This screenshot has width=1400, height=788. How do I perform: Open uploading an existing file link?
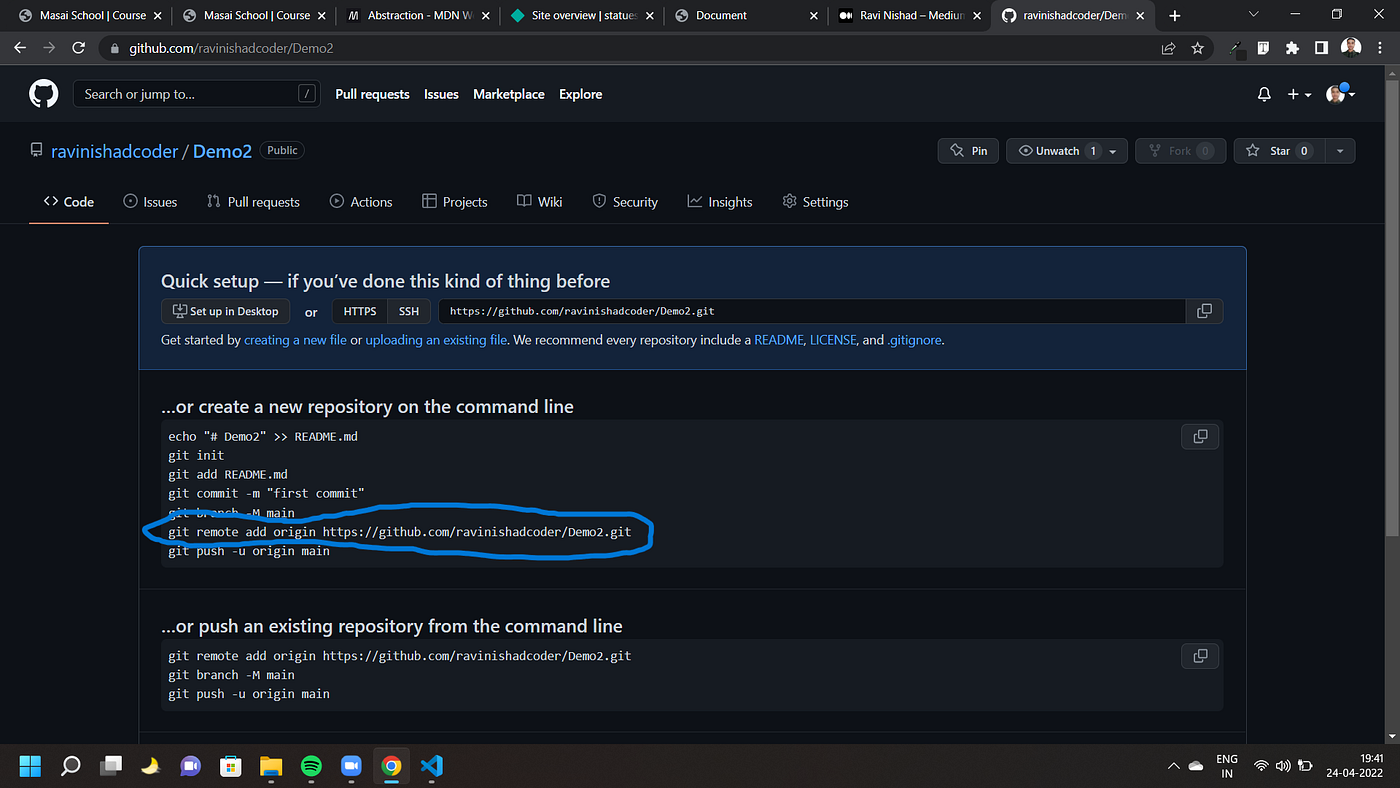pyautogui.click(x=435, y=340)
